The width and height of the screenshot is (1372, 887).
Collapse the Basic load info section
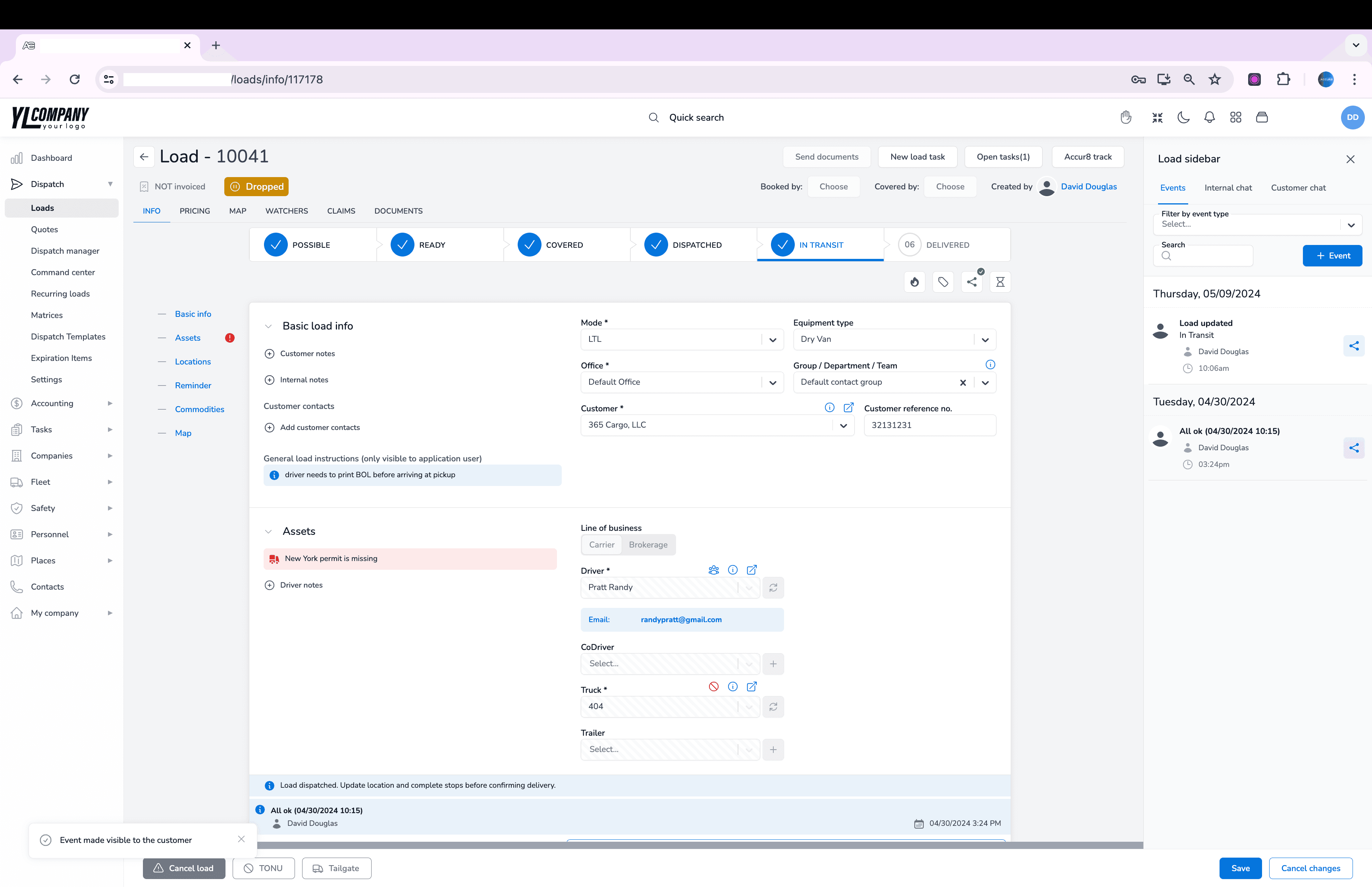(x=268, y=326)
